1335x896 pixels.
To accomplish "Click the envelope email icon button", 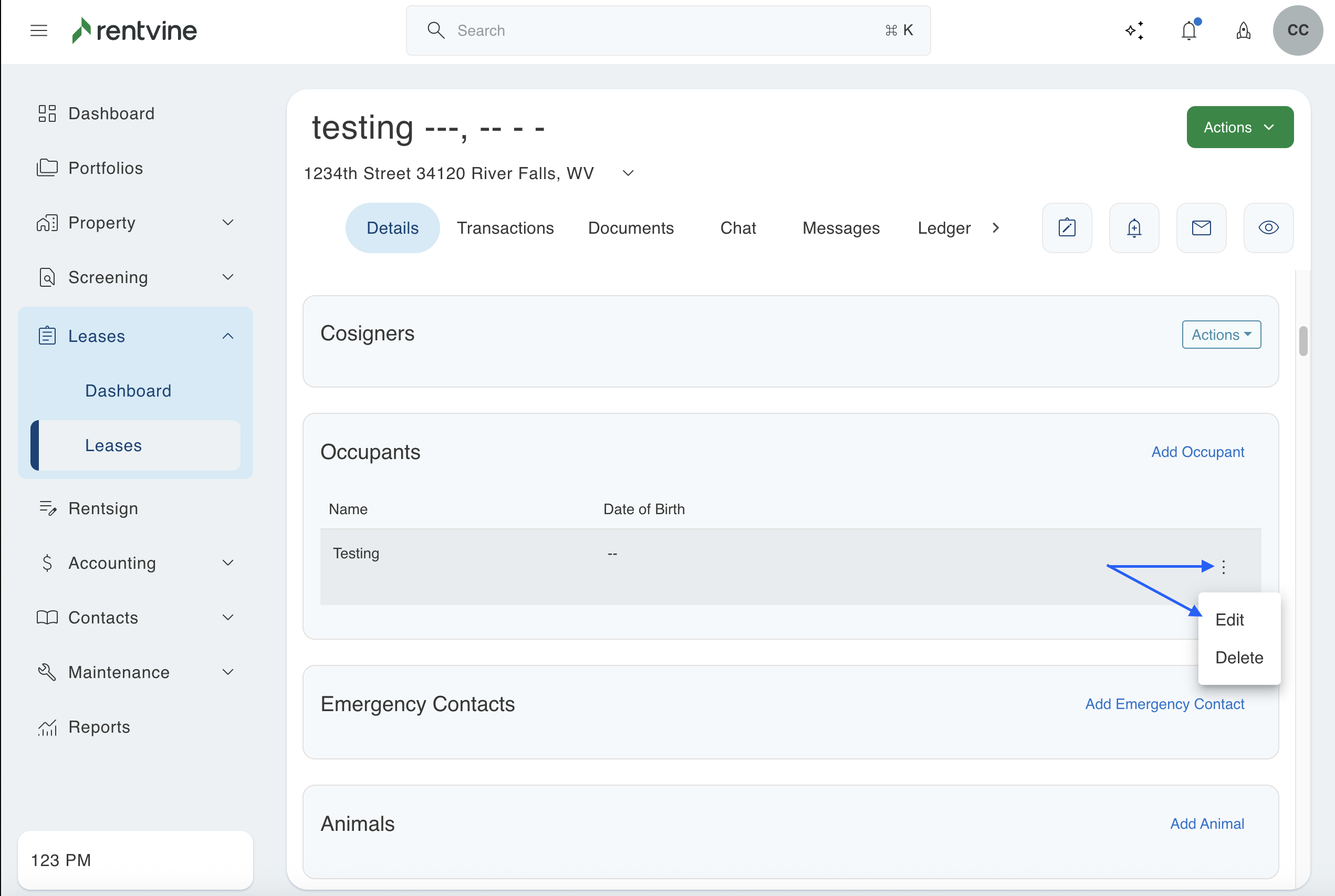I will [1201, 228].
